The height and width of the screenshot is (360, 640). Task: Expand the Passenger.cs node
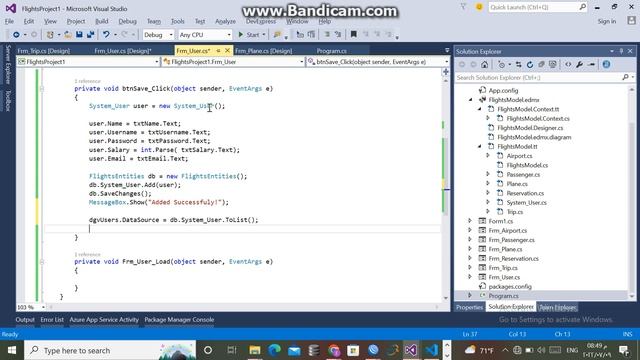(488, 174)
